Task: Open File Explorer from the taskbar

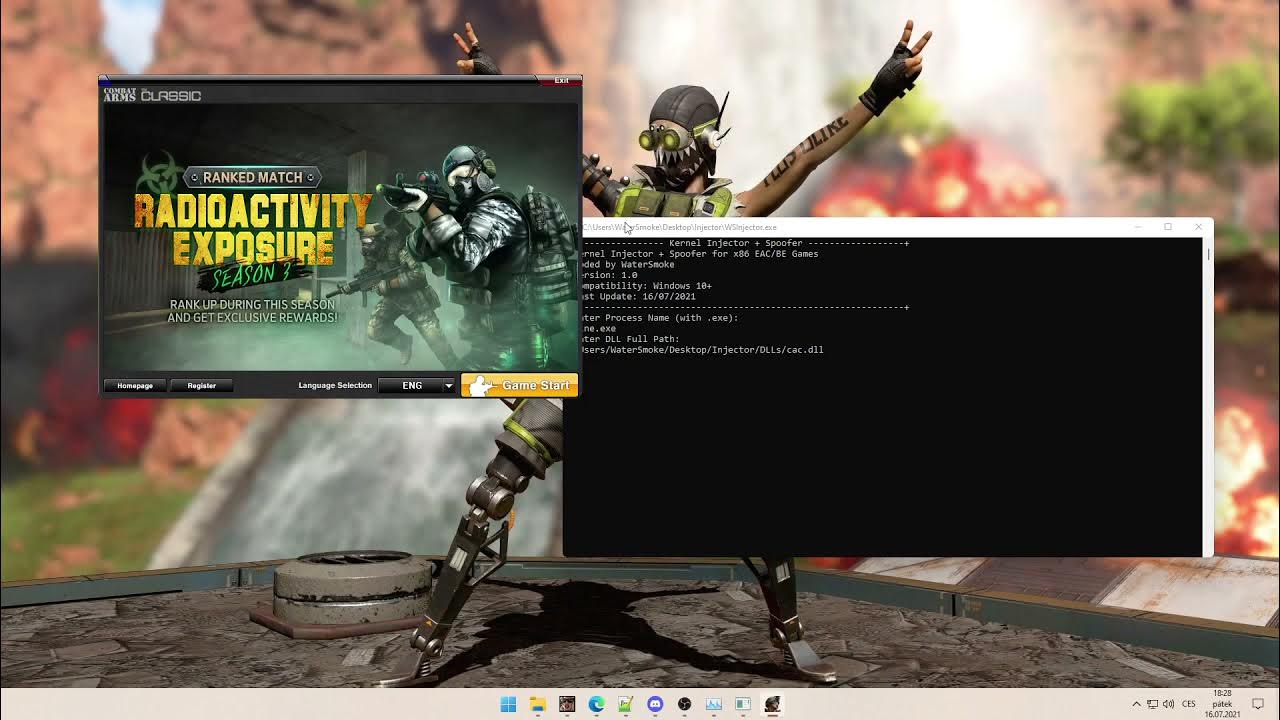Action: point(537,704)
